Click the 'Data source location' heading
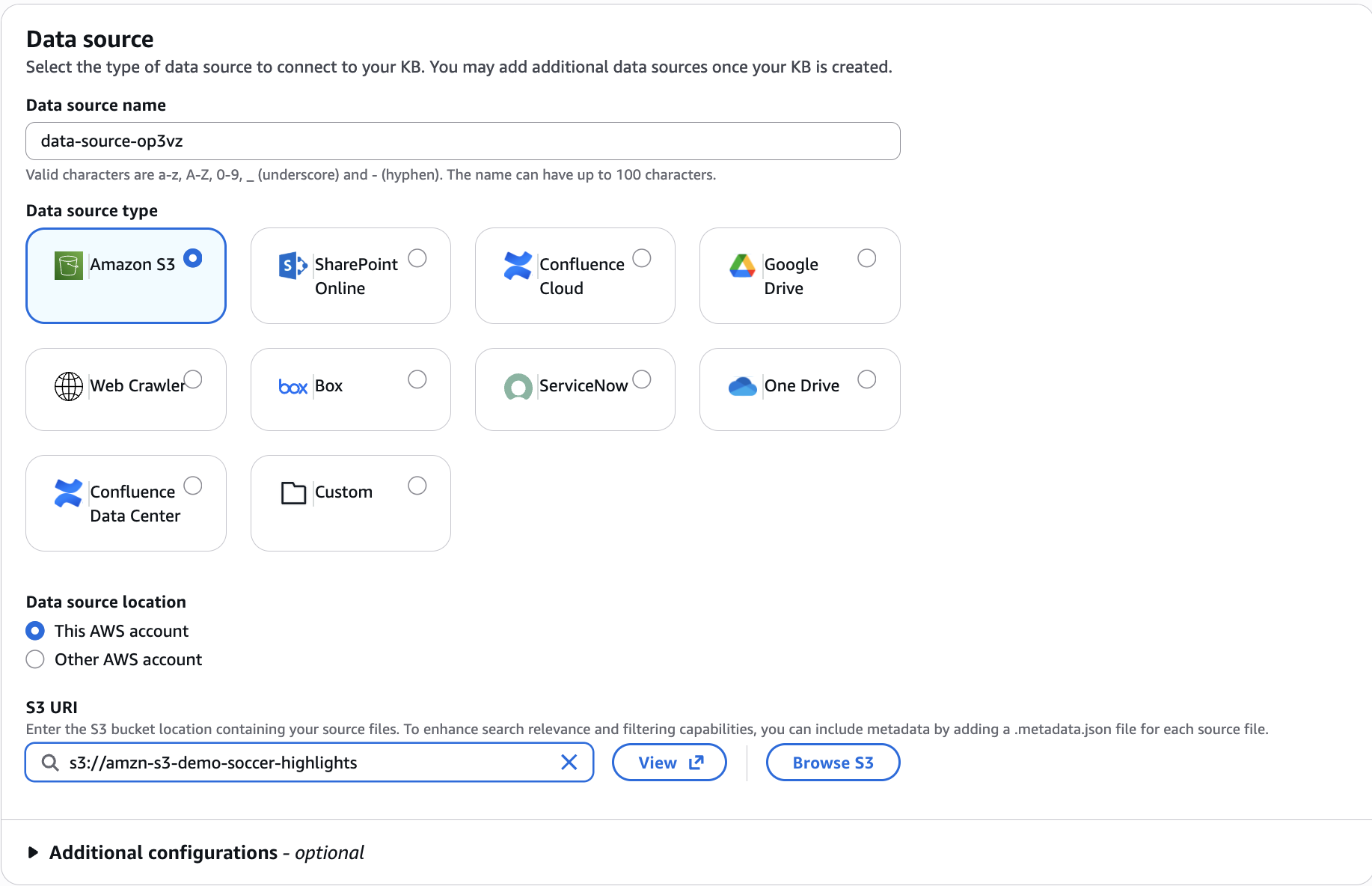Viewport: 1372px width, 886px height. click(x=106, y=602)
